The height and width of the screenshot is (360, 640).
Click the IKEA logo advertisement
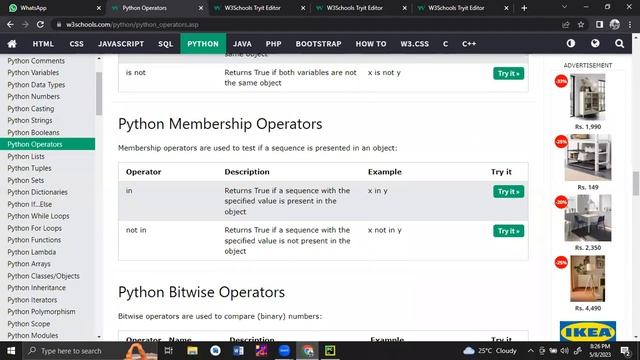pos(588,331)
